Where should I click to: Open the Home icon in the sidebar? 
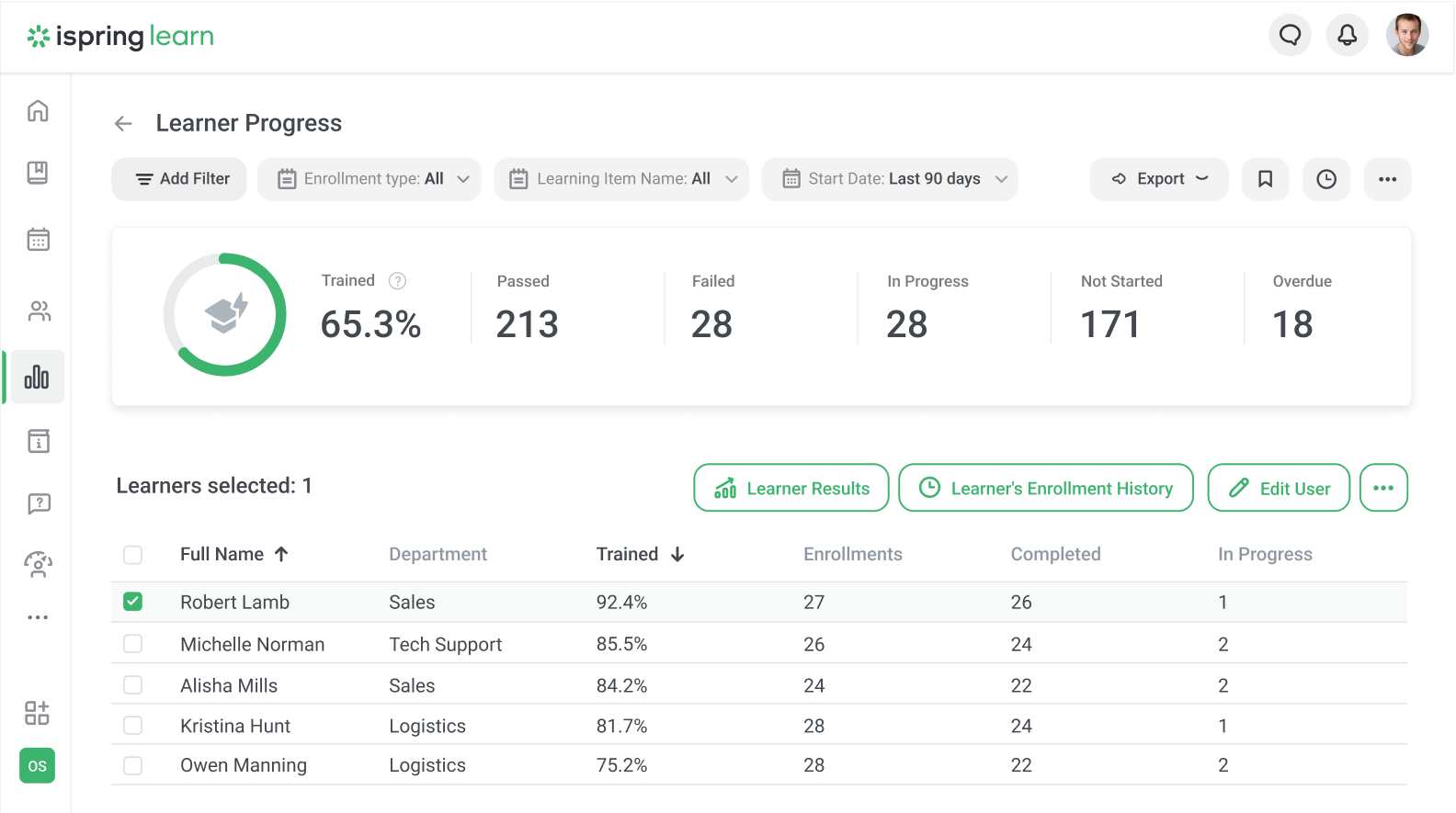coord(38,111)
